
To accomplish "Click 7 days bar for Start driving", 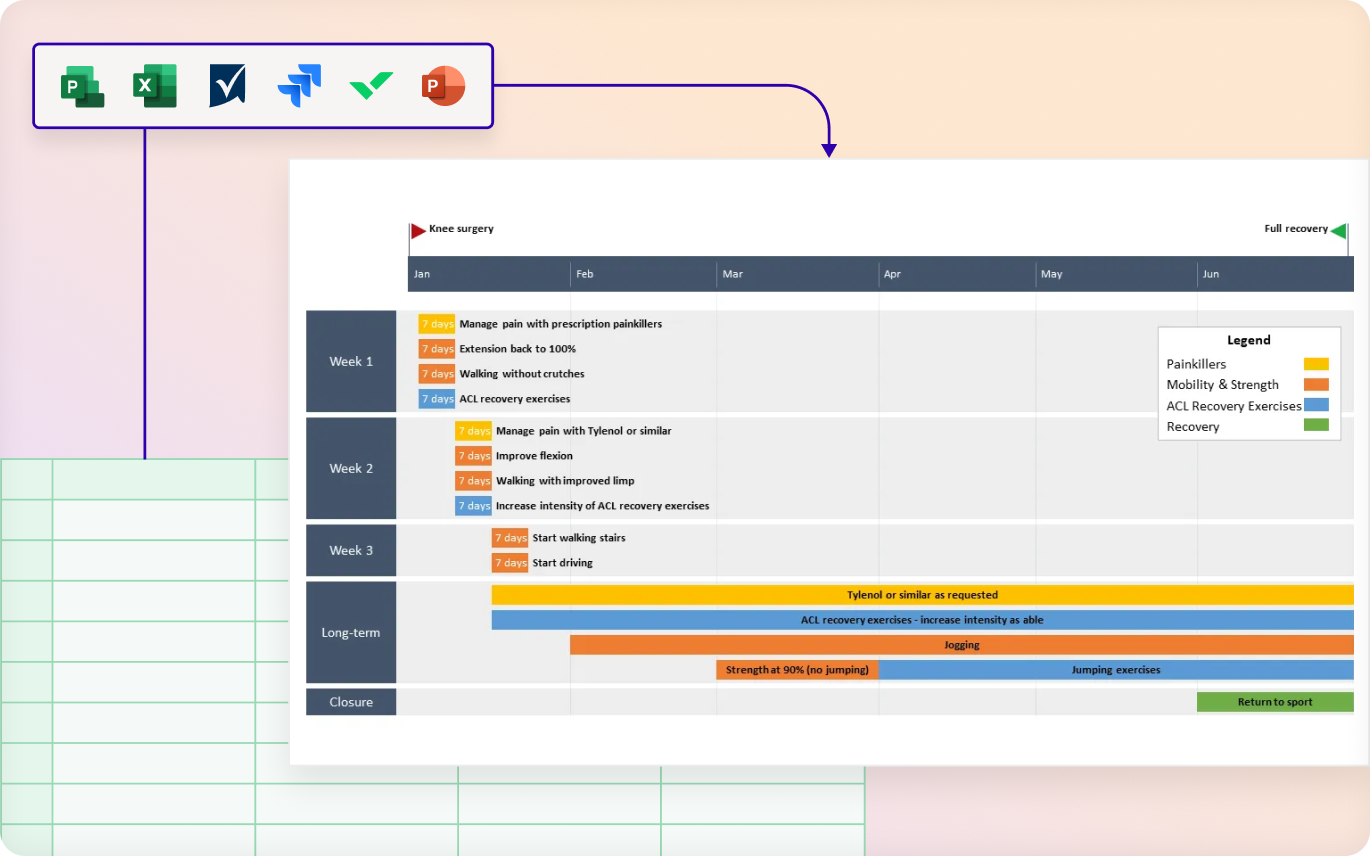I will 510,563.
